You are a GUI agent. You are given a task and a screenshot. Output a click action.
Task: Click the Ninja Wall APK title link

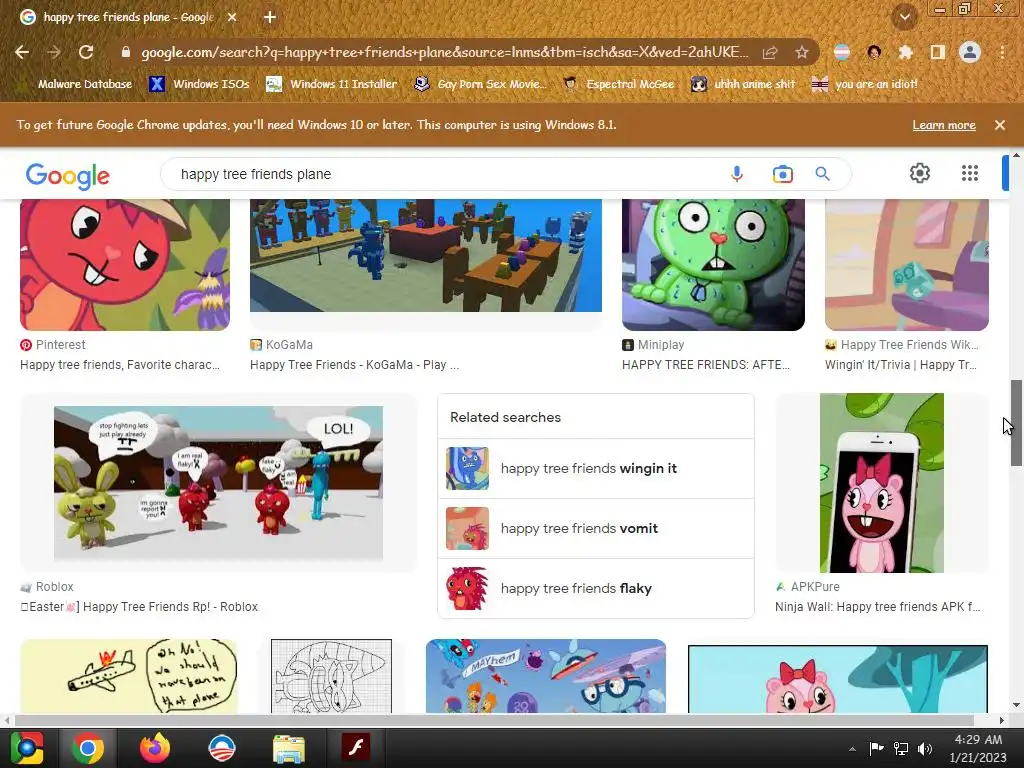[x=877, y=607]
